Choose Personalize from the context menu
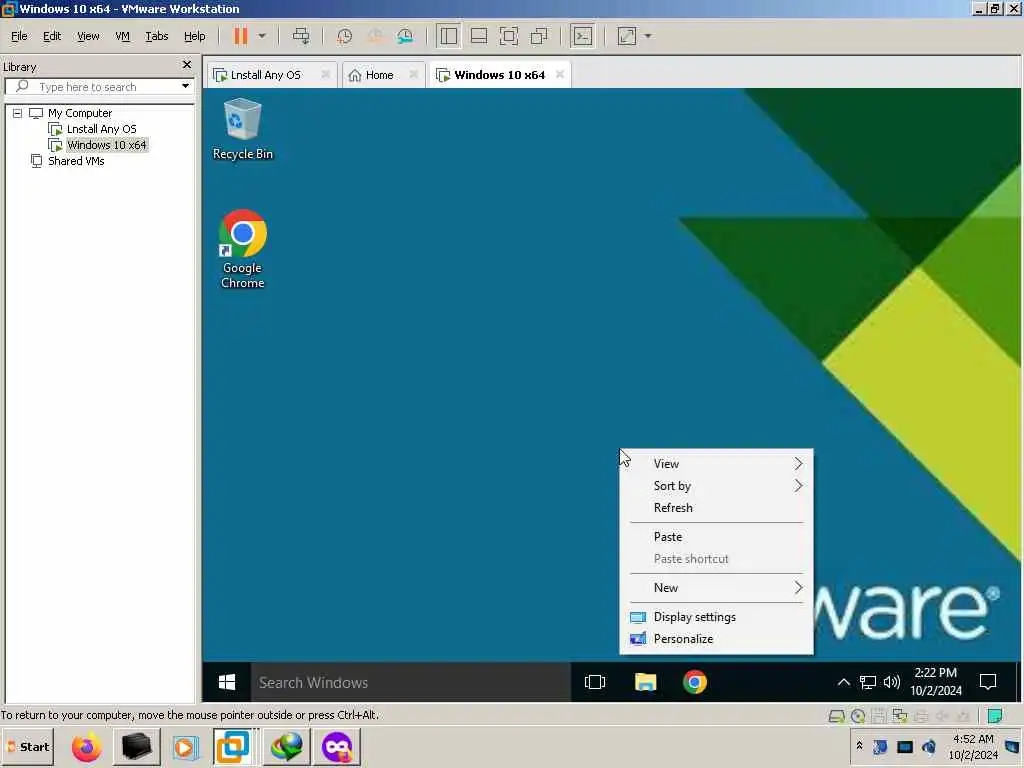The height and width of the screenshot is (768, 1024). click(716, 639)
